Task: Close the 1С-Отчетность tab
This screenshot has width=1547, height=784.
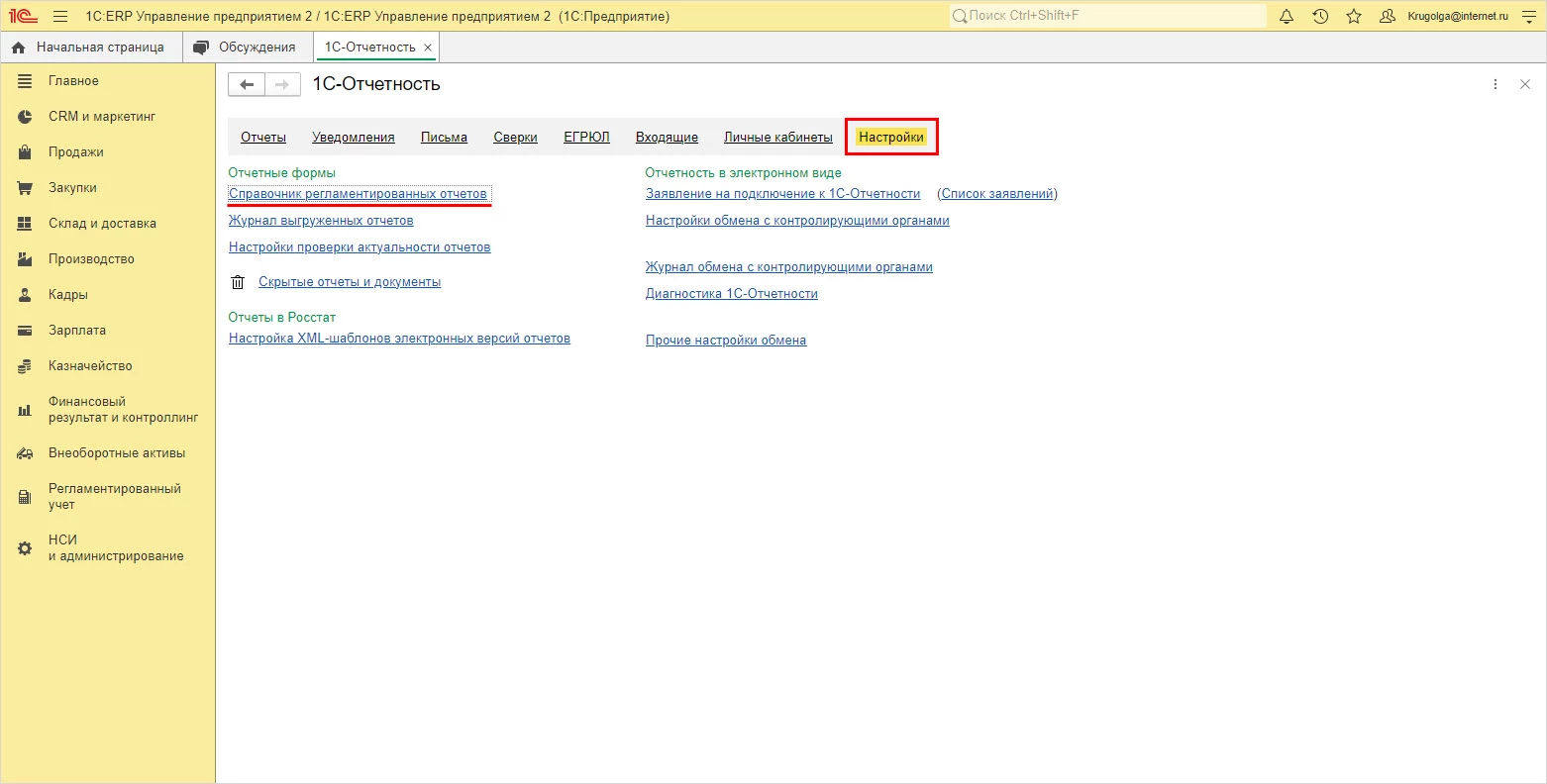Action: tap(428, 48)
